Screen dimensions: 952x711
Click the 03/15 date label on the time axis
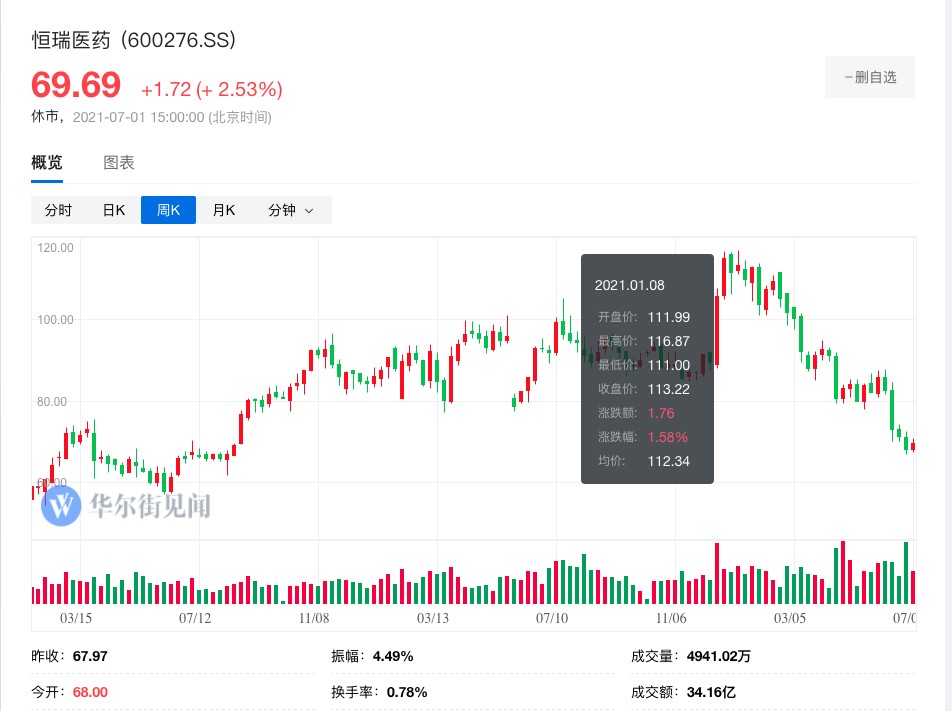pyautogui.click(x=76, y=619)
